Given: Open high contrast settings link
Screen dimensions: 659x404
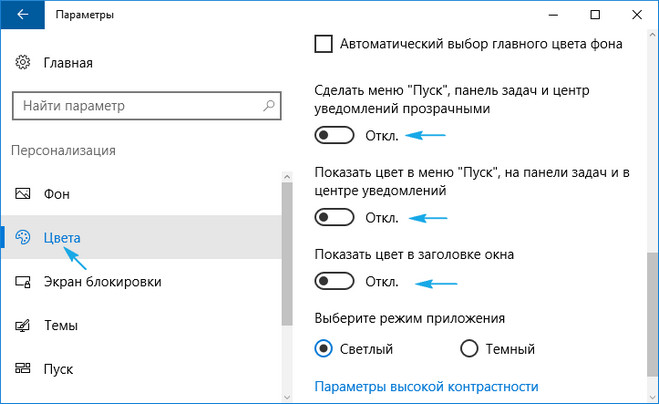Looking at the screenshot, I should click(426, 386).
